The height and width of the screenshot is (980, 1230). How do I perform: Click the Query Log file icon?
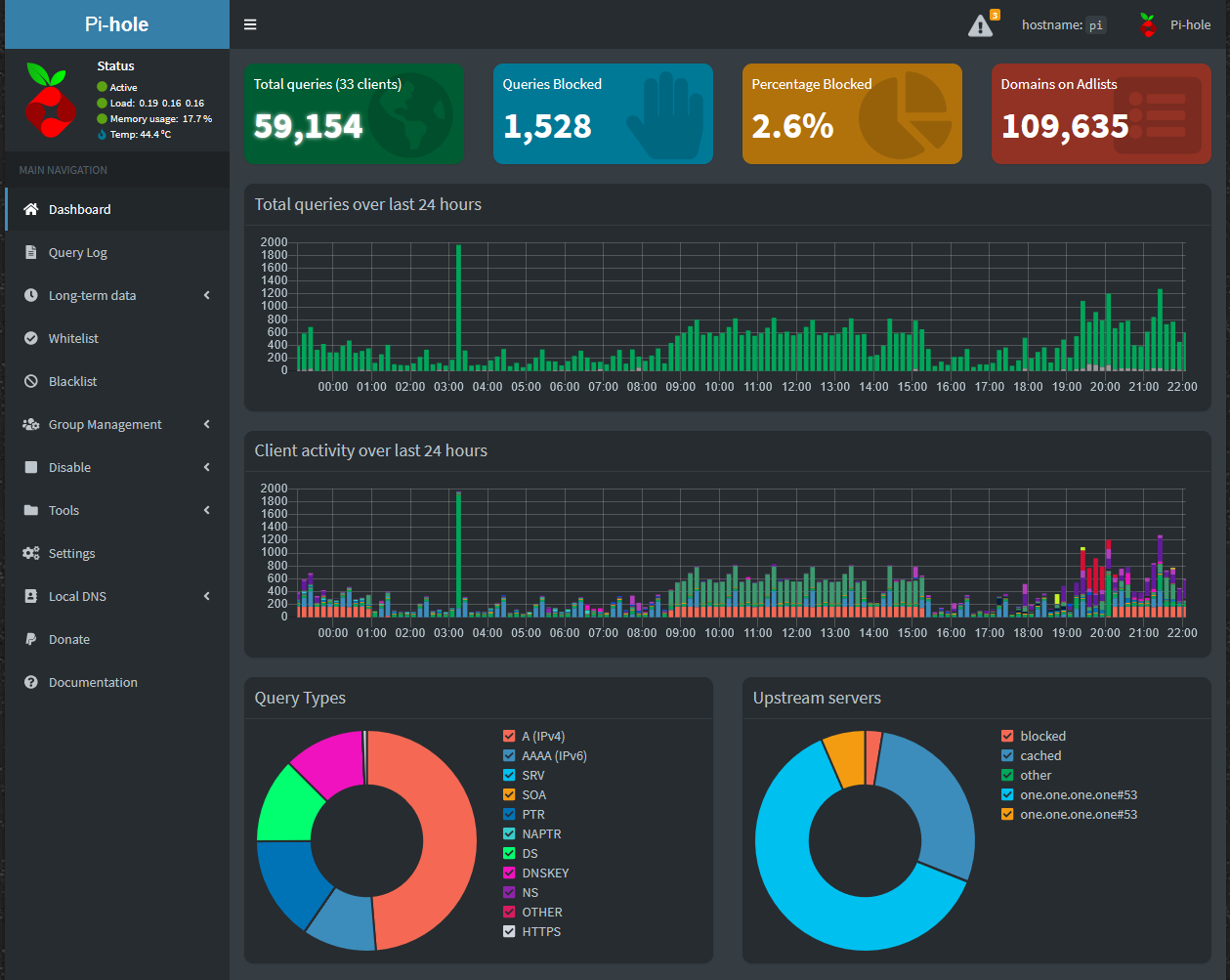30,252
